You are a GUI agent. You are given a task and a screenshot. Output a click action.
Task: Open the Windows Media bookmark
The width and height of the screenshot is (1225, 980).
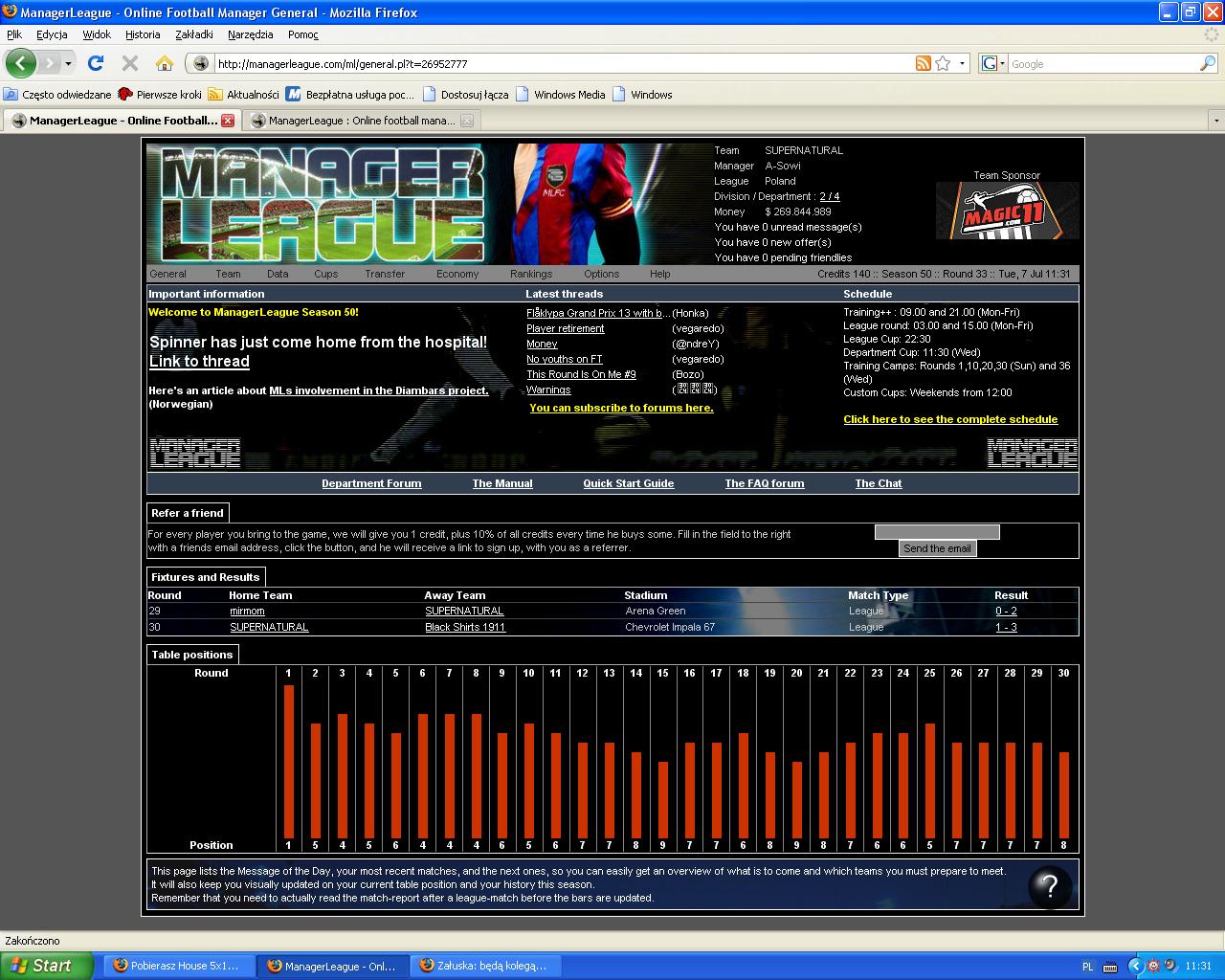click(x=561, y=95)
